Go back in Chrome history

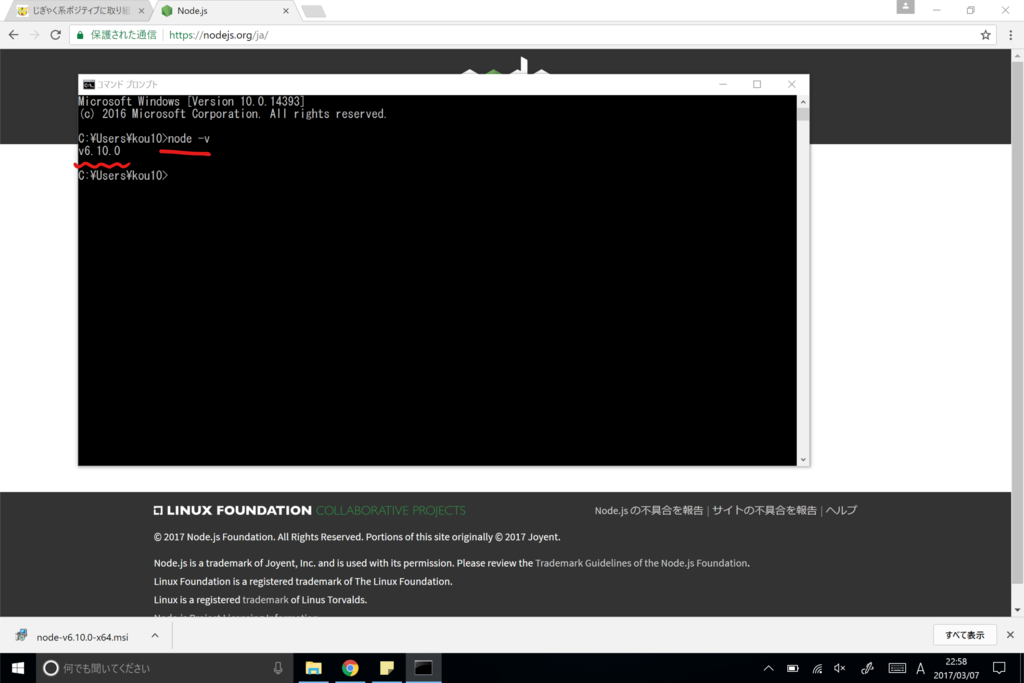(x=14, y=35)
